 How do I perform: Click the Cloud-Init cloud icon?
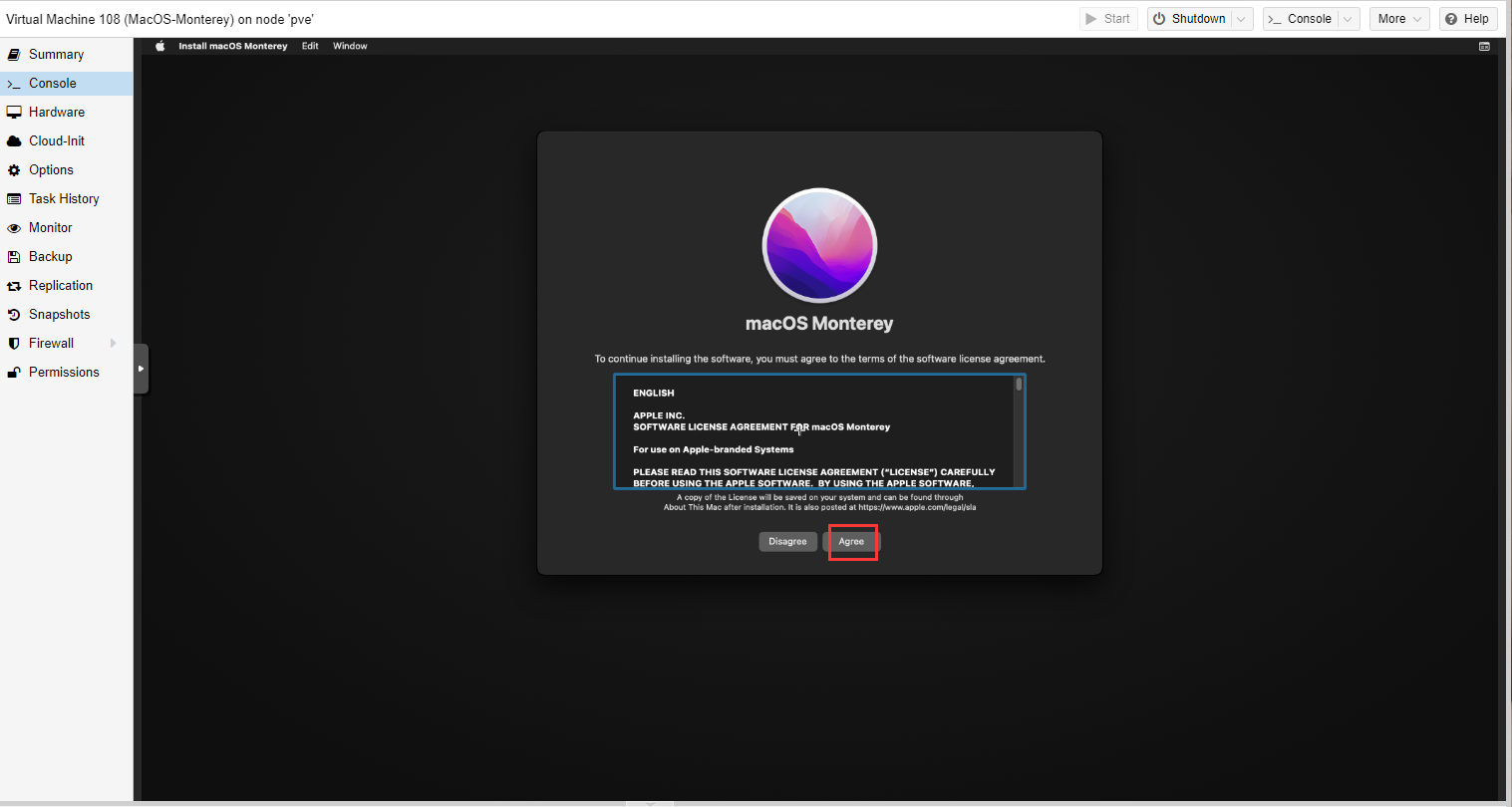pos(14,141)
